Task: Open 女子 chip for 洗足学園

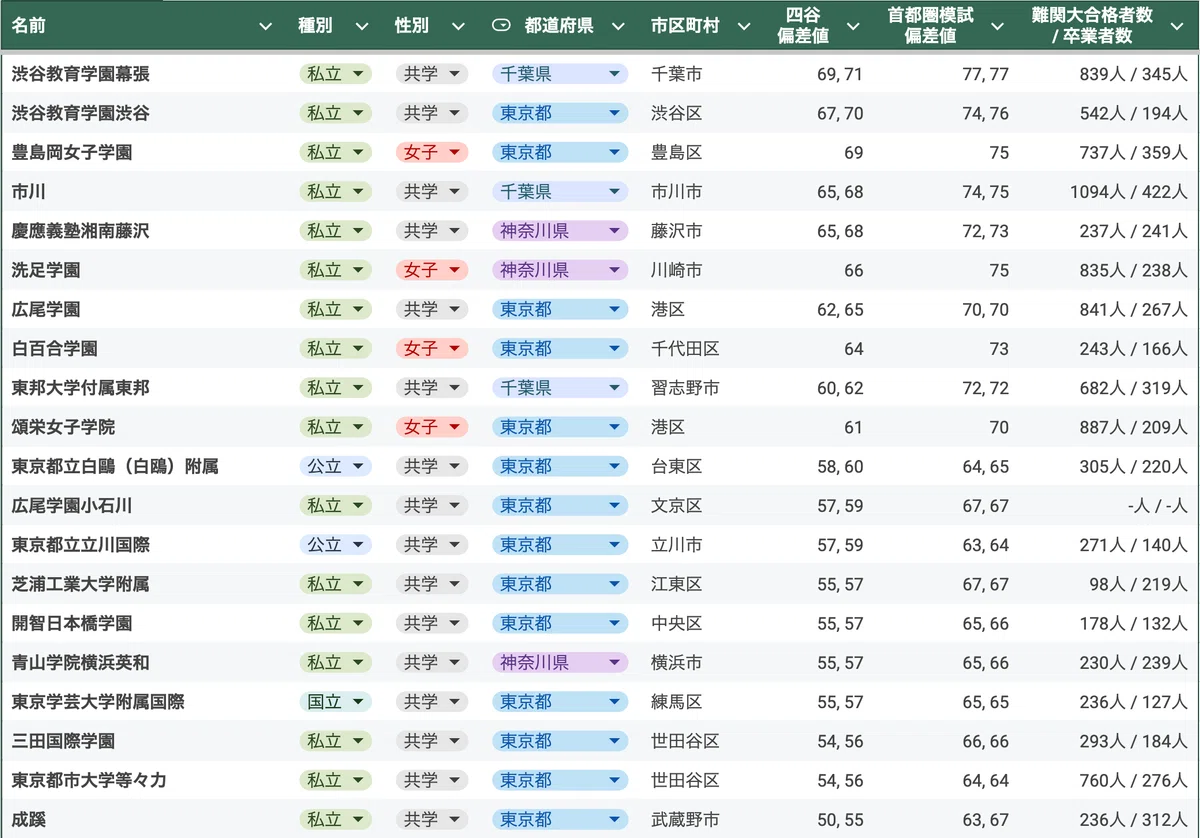Action: [432, 270]
